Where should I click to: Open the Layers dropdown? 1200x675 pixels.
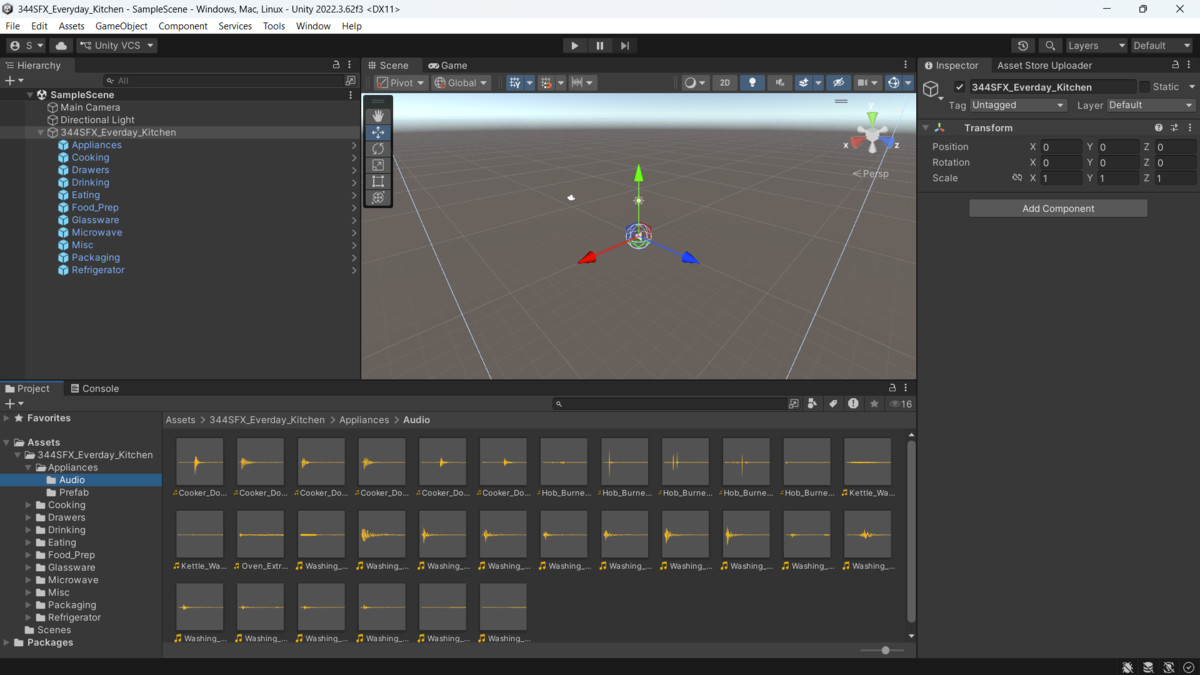coord(1096,45)
